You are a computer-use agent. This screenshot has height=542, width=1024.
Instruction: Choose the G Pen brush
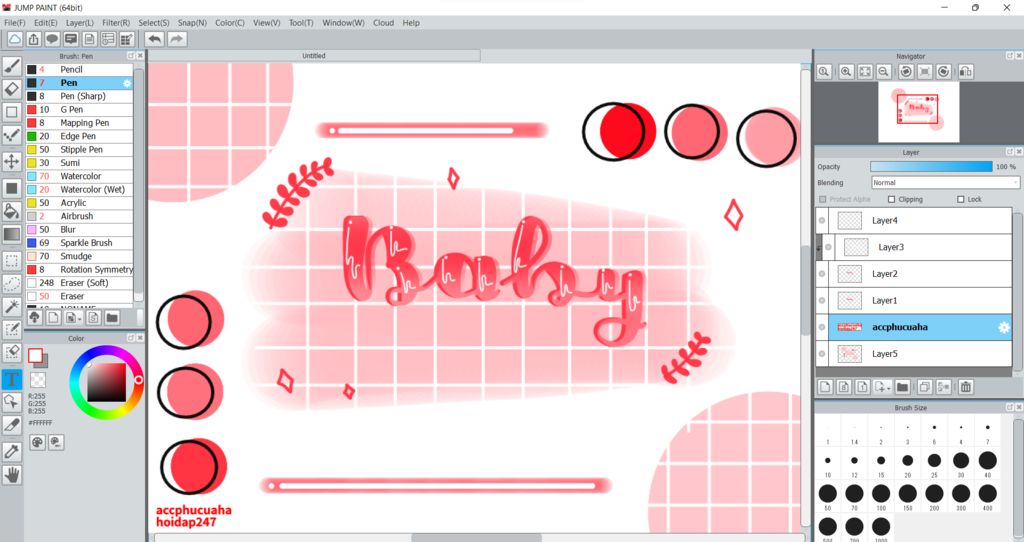[x=79, y=110]
